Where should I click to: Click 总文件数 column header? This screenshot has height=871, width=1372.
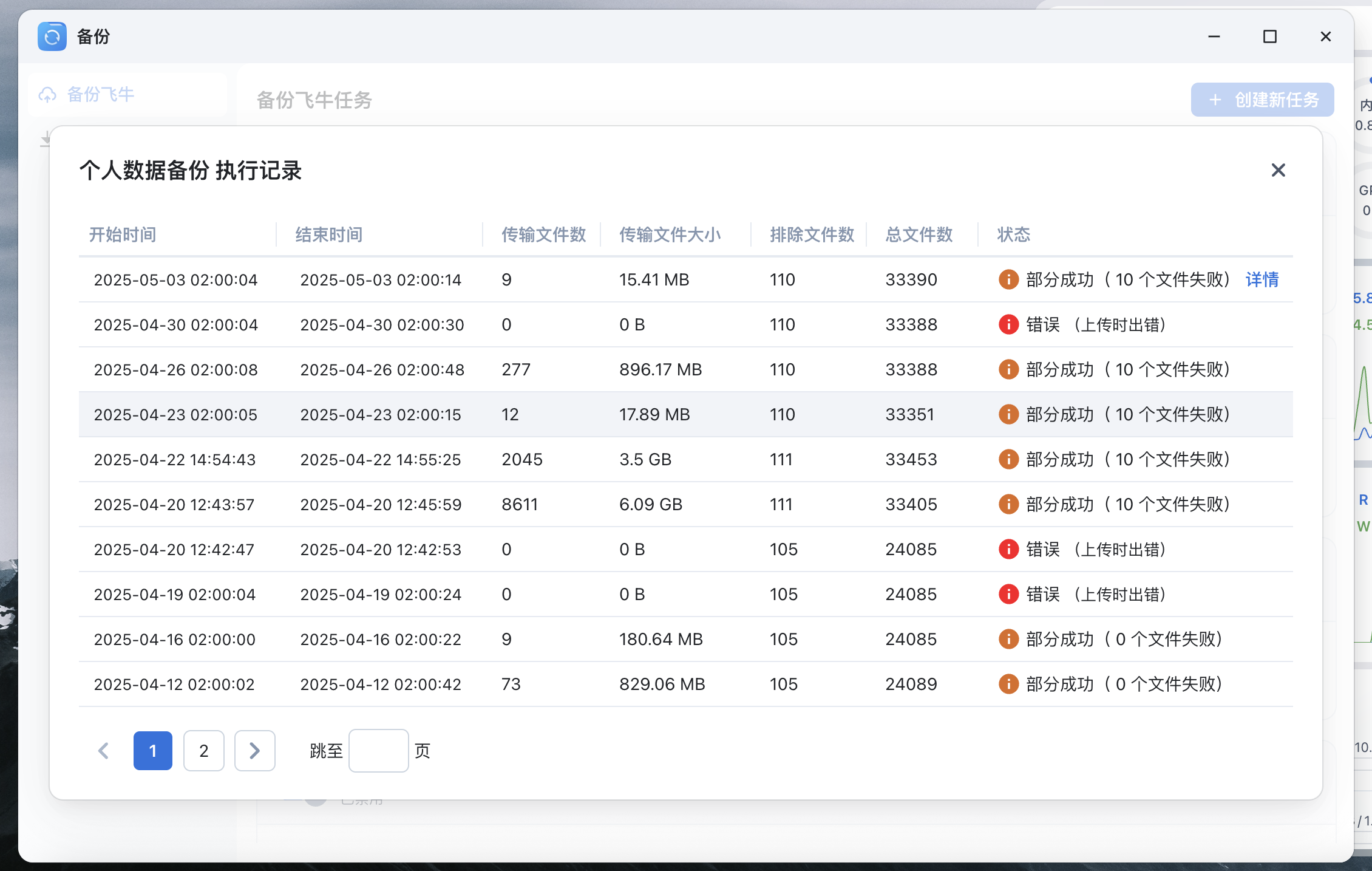coord(919,234)
